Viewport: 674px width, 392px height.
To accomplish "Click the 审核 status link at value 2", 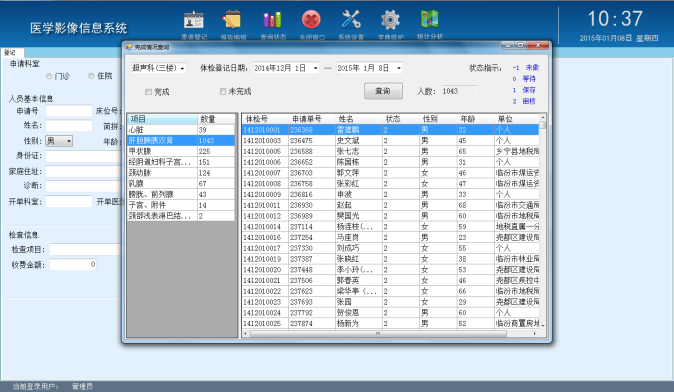I will point(529,101).
